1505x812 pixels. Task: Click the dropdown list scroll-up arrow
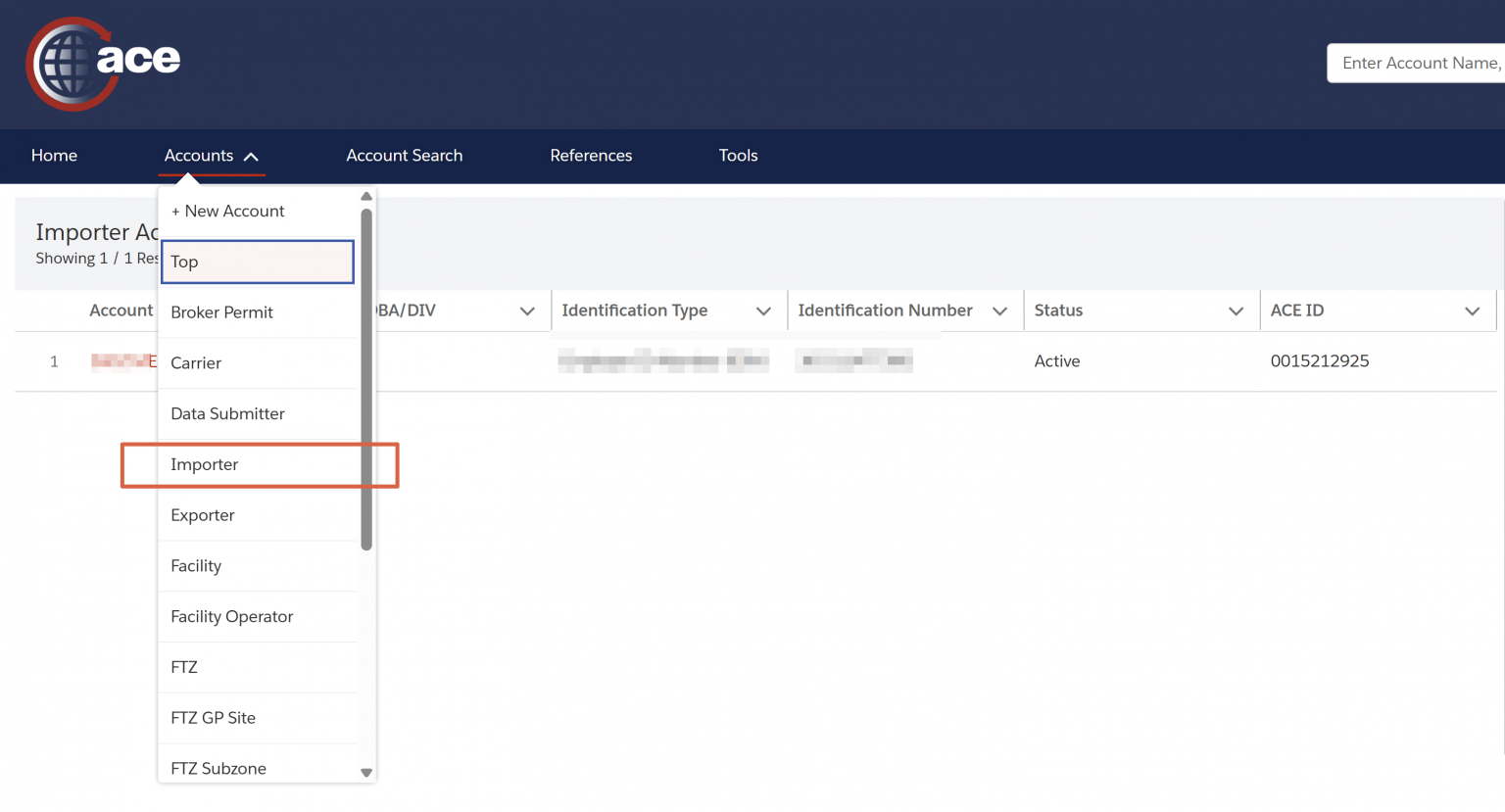tap(366, 197)
